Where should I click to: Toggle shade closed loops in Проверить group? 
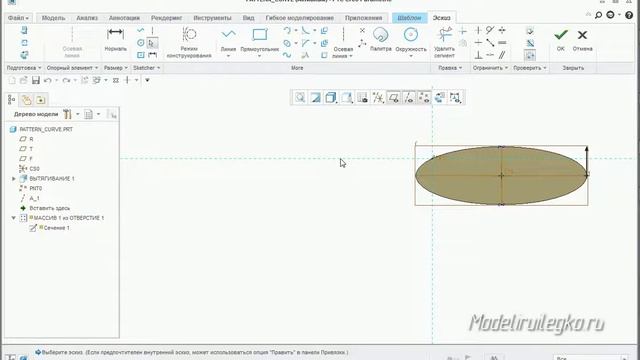pyautogui.click(x=530, y=55)
